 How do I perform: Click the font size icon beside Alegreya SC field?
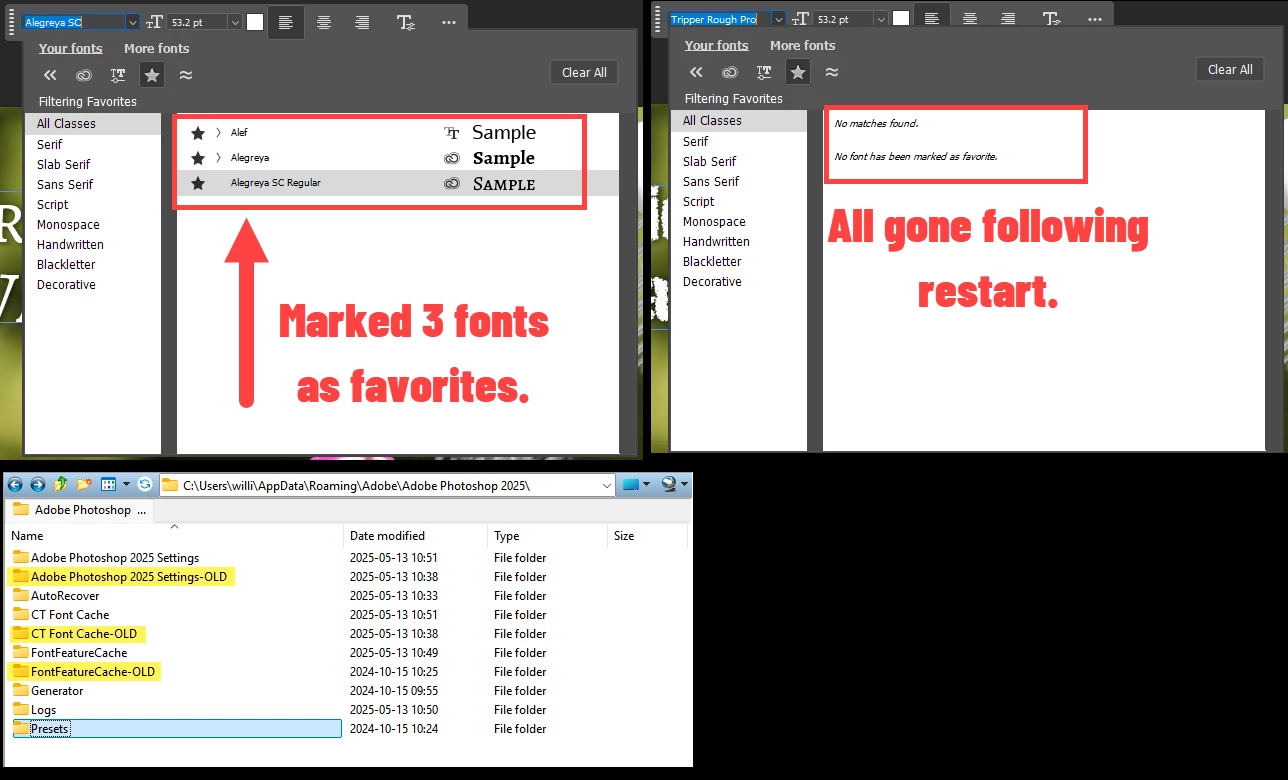point(154,22)
